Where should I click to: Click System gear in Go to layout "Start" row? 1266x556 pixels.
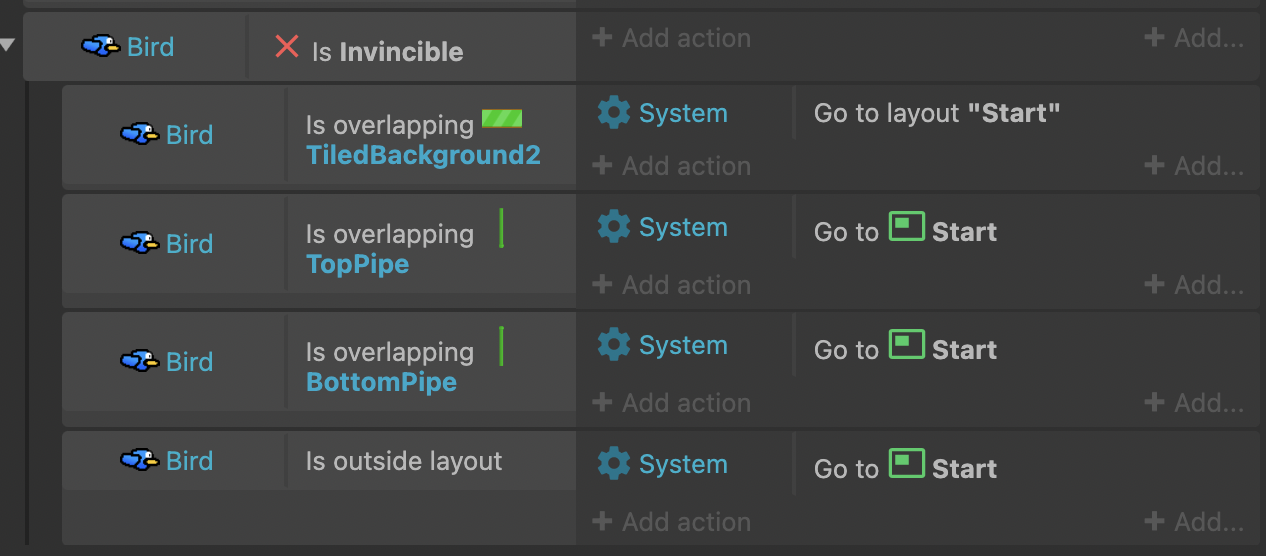click(x=614, y=113)
